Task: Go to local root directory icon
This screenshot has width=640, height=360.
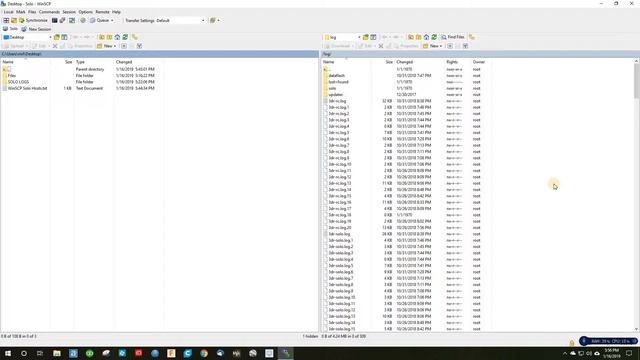Action: (x=109, y=37)
